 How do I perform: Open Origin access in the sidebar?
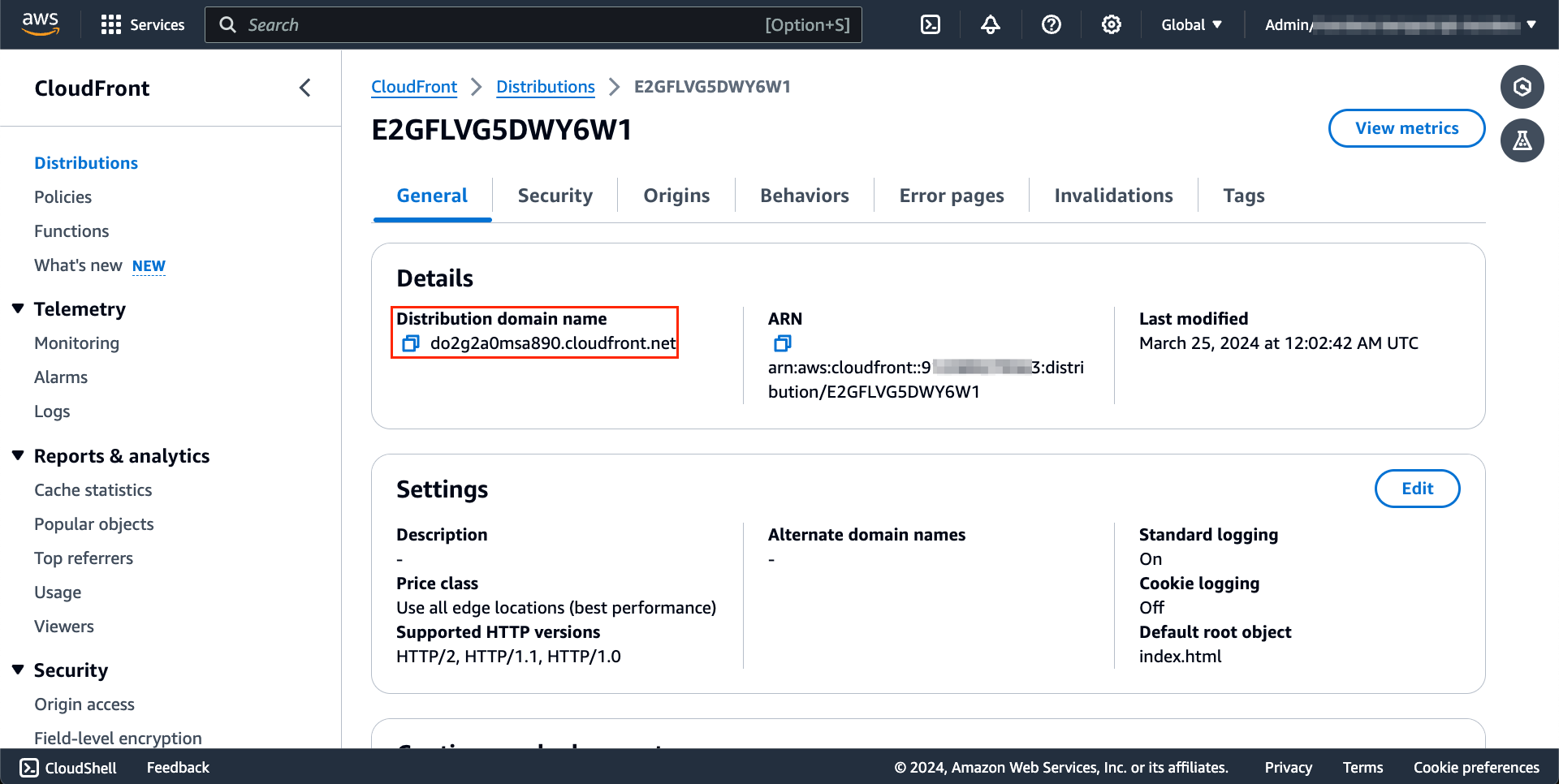click(84, 704)
